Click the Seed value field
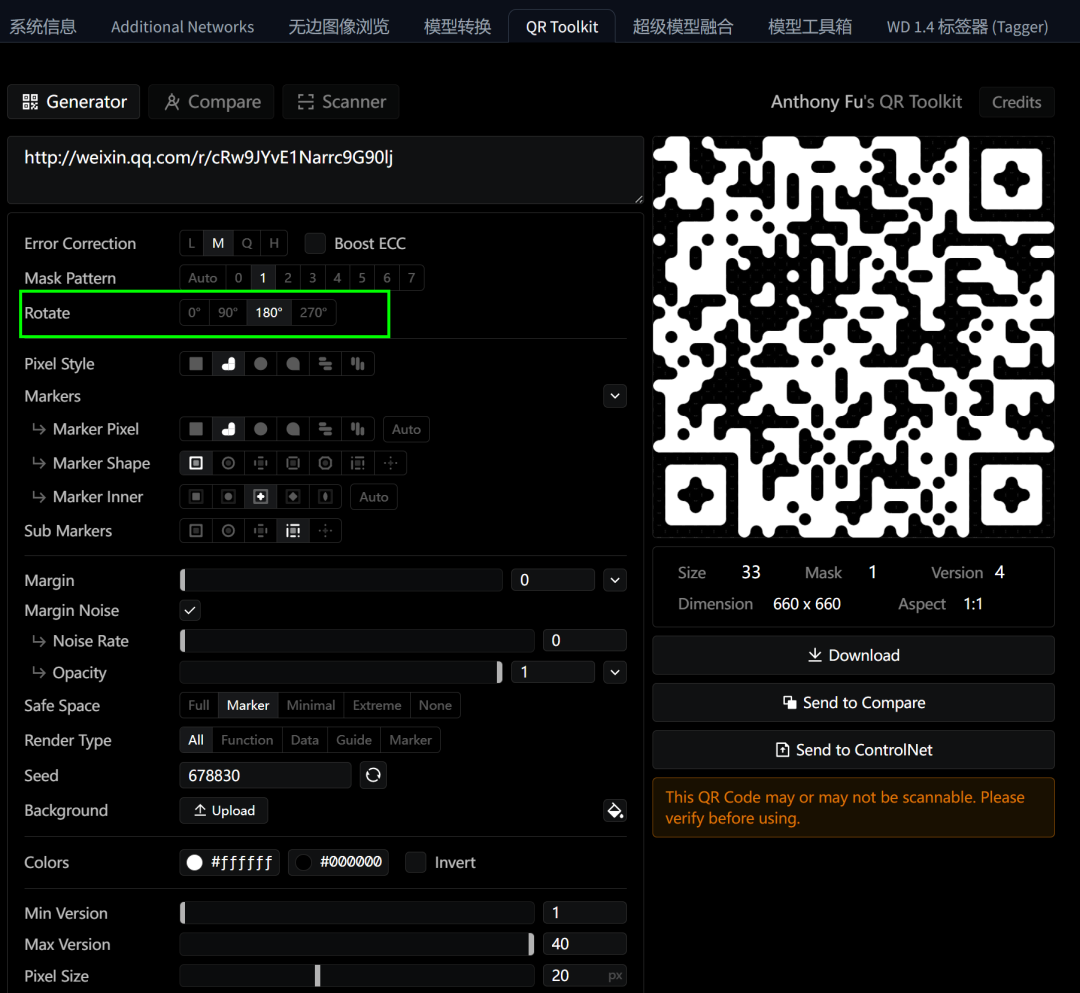The image size is (1080, 993). click(x=265, y=775)
